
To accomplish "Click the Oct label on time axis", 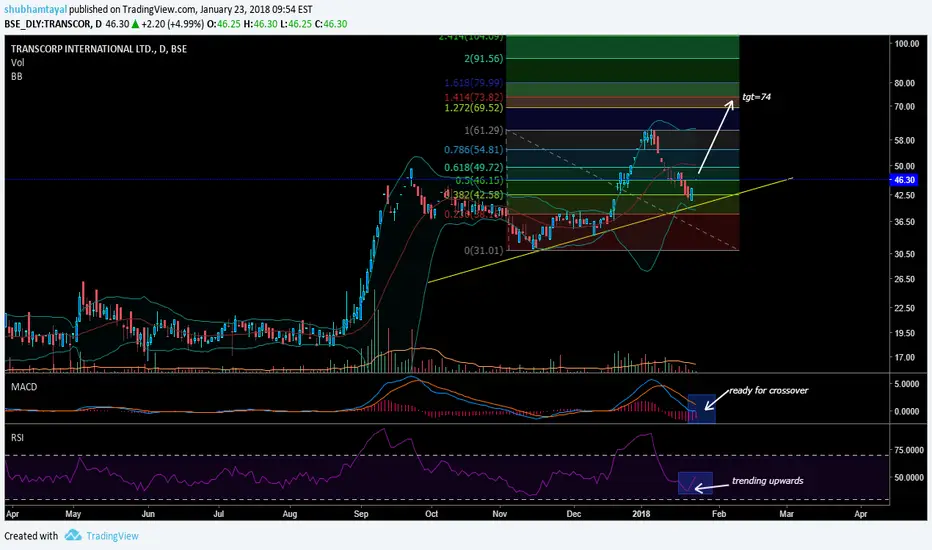I will [x=432, y=513].
